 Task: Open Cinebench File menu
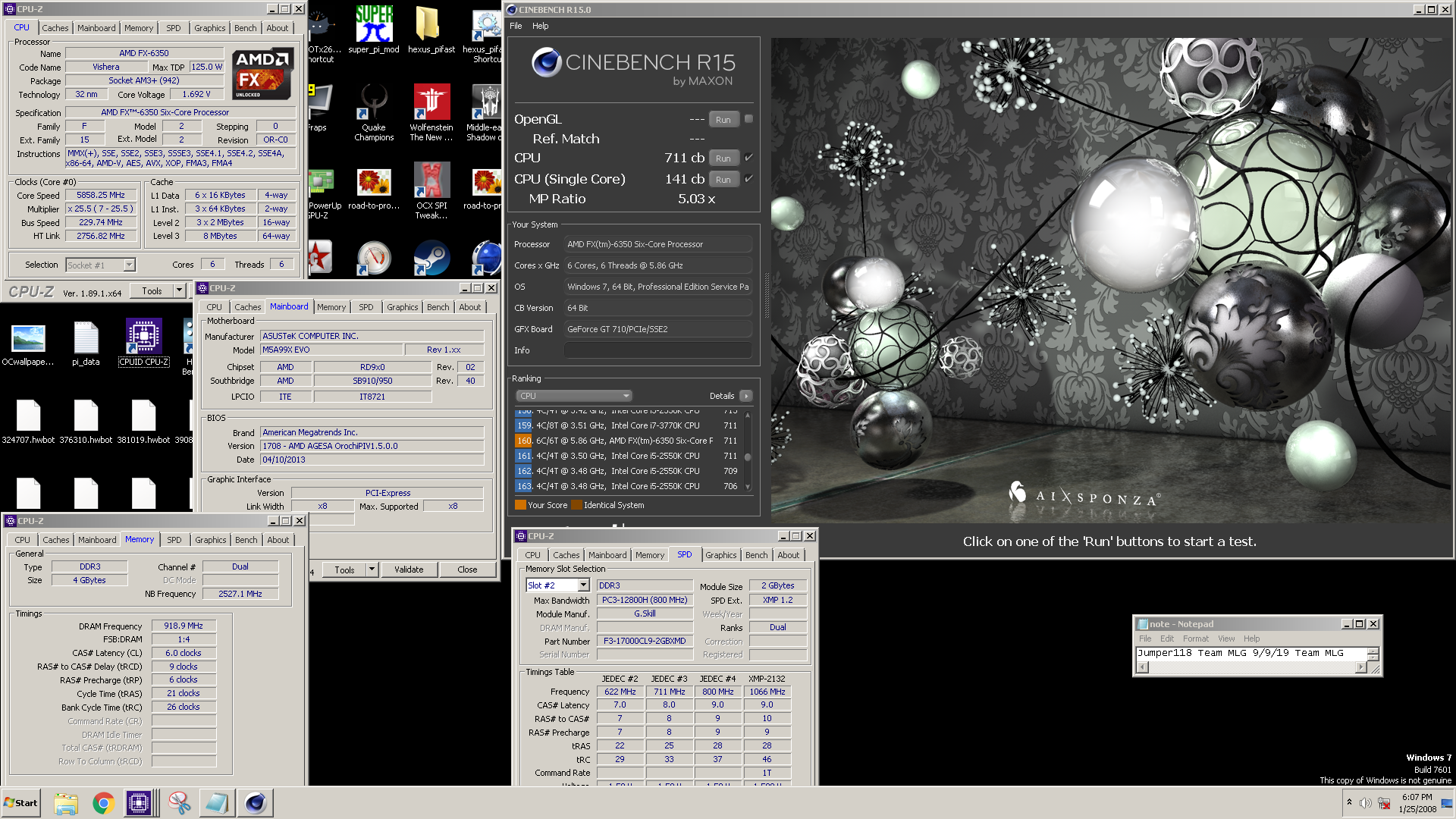coord(516,26)
